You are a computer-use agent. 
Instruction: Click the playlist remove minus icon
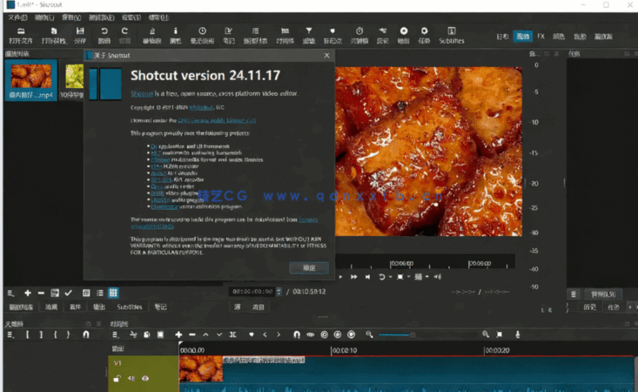(x=41, y=293)
